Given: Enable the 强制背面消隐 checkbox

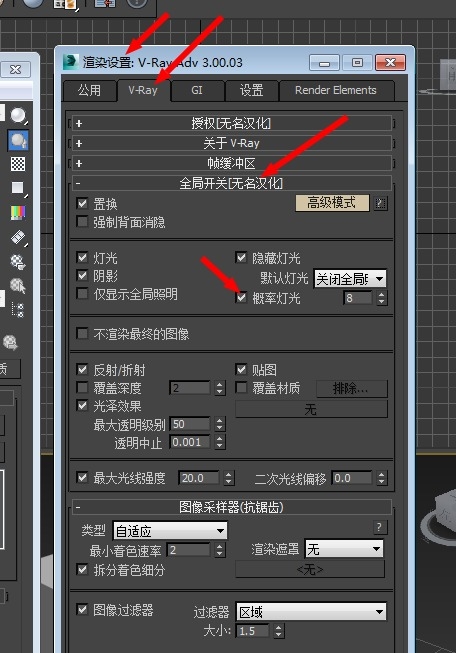Looking at the screenshot, I should pos(82,222).
